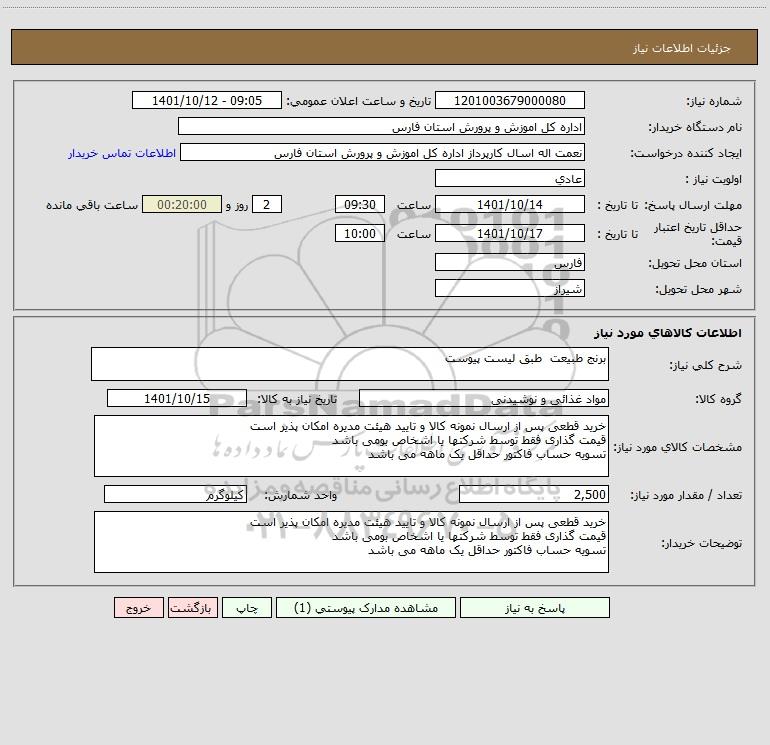Click the delivery city field شیراز

click(x=510, y=288)
